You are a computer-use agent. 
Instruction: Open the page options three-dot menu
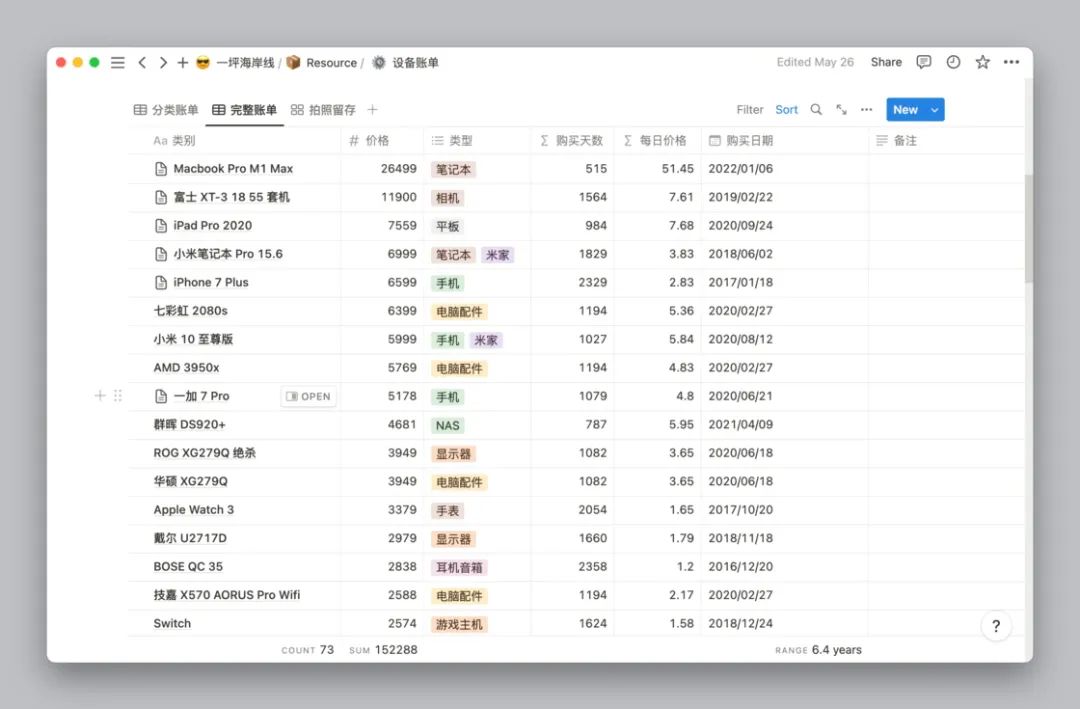point(1011,62)
